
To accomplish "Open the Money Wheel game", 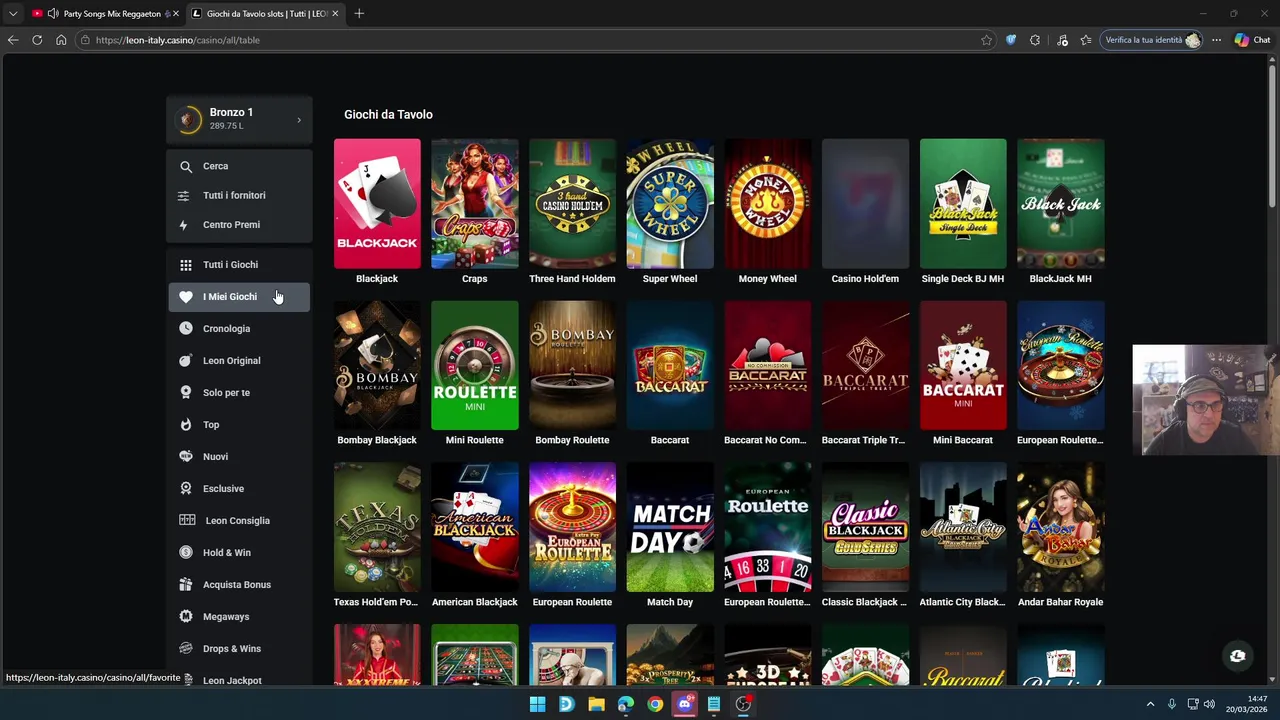I will click(x=768, y=204).
